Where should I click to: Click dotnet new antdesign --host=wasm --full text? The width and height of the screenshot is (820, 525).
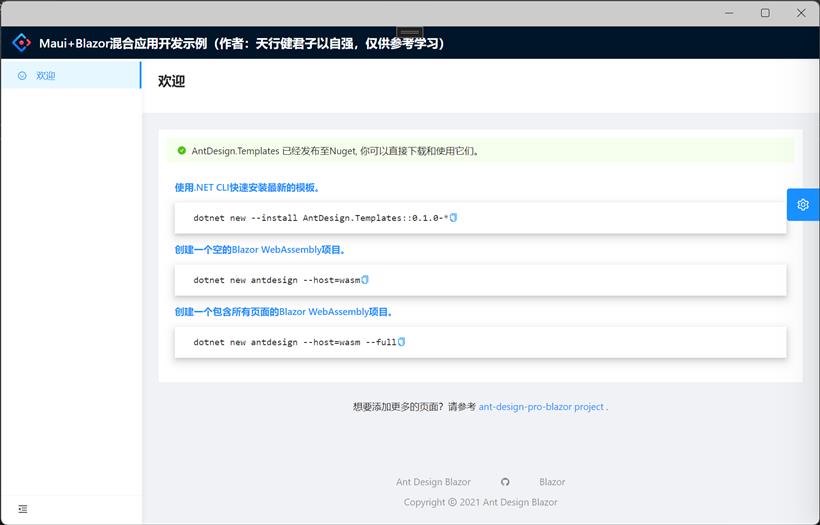[x=295, y=343]
